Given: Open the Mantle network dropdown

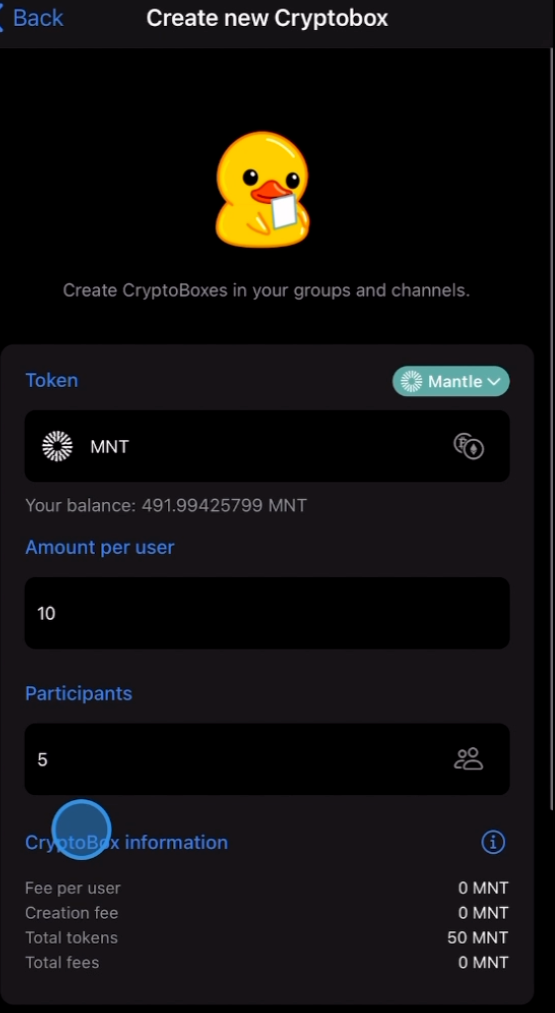Looking at the screenshot, I should 450,382.
